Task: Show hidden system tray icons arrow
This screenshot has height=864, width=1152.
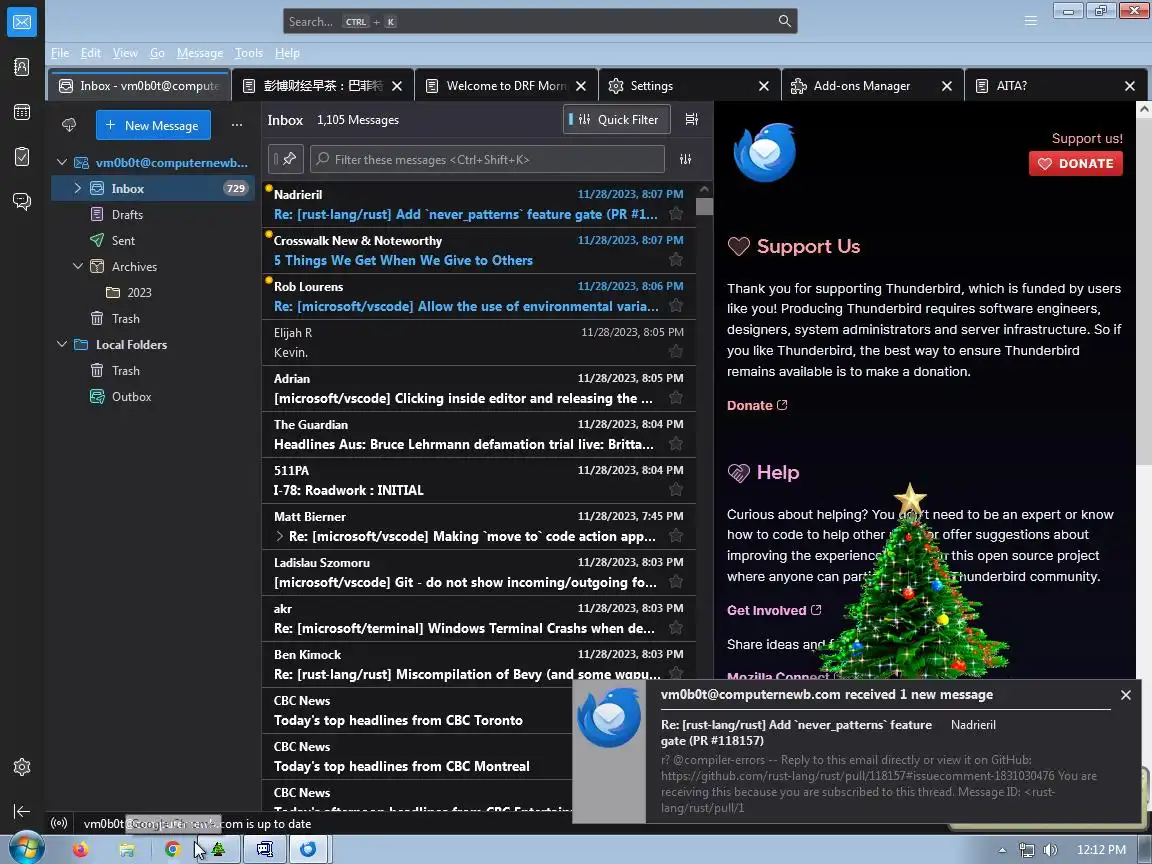Action: pyautogui.click(x=1002, y=850)
